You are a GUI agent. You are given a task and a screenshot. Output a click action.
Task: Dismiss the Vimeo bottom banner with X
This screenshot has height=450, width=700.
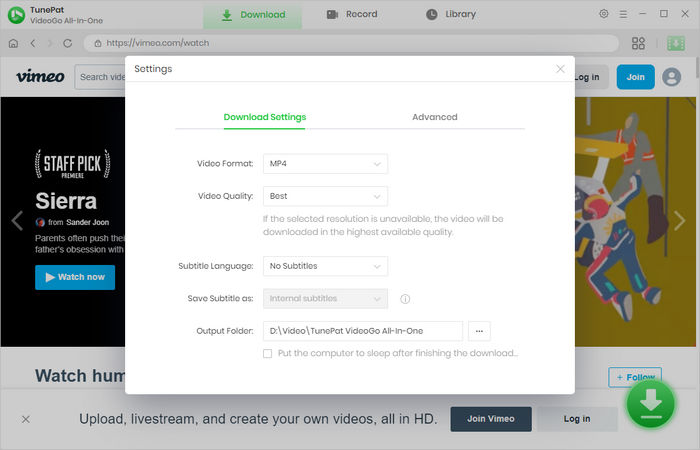pyautogui.click(x=26, y=419)
